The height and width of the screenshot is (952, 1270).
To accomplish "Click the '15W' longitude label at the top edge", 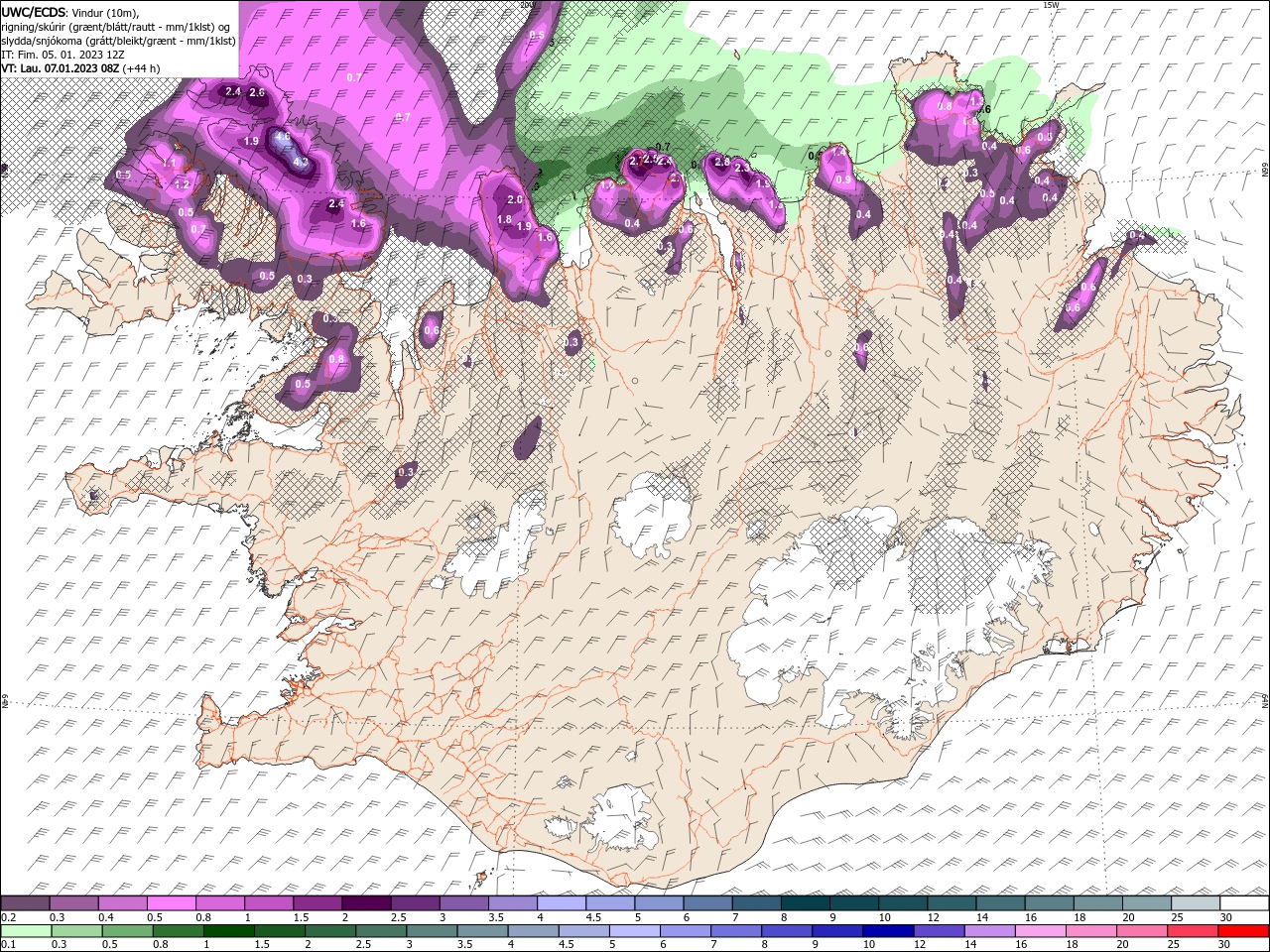I will (x=1052, y=5).
